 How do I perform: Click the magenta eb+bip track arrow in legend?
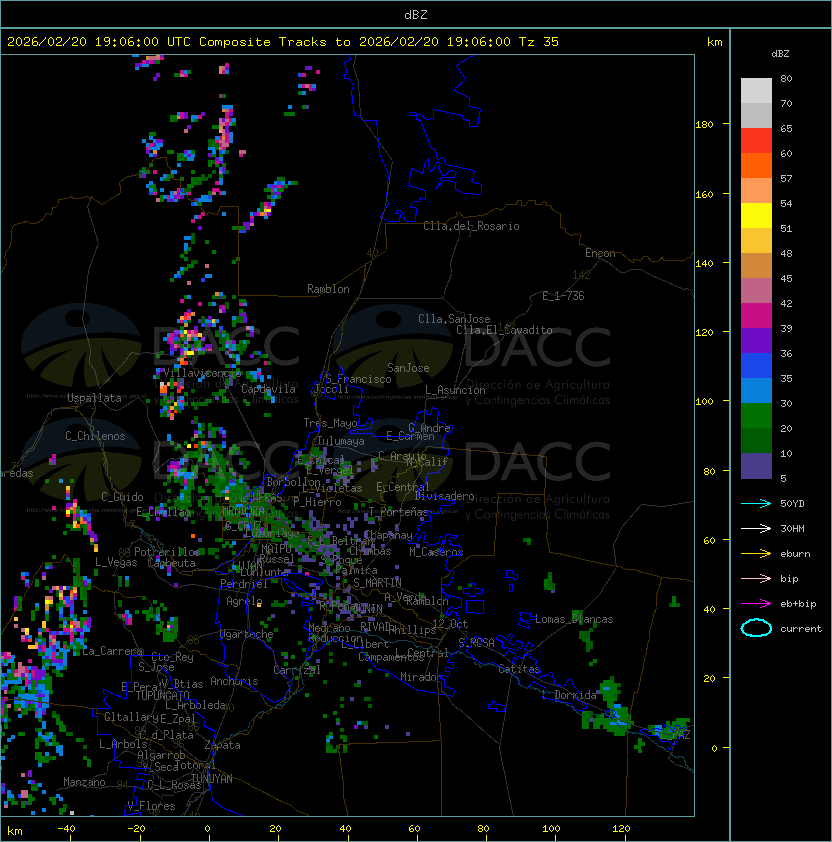tap(756, 604)
